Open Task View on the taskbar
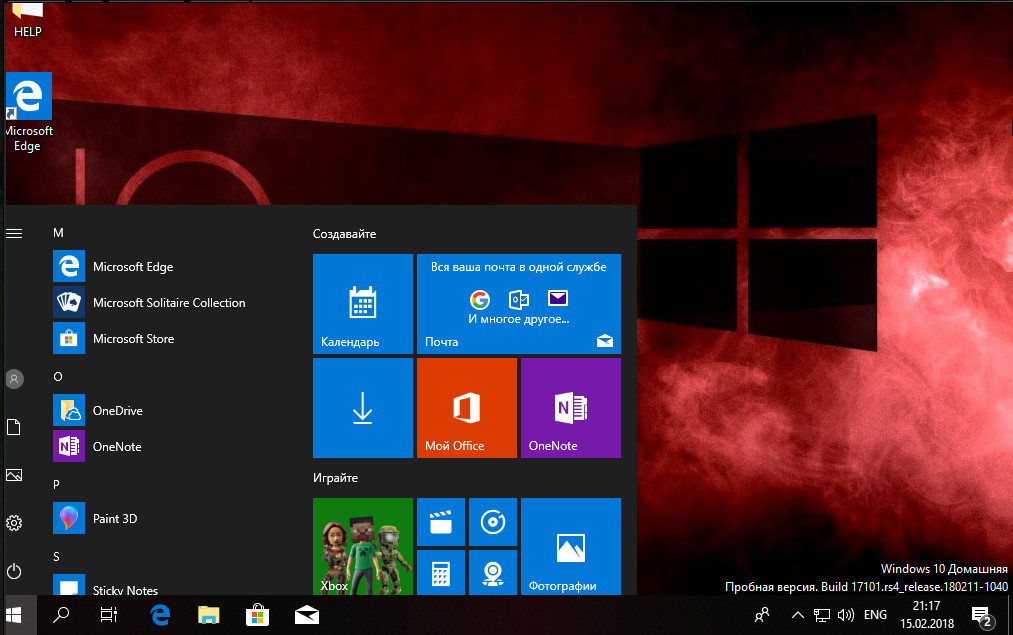Screen dimensions: 1013x635 coord(109,614)
